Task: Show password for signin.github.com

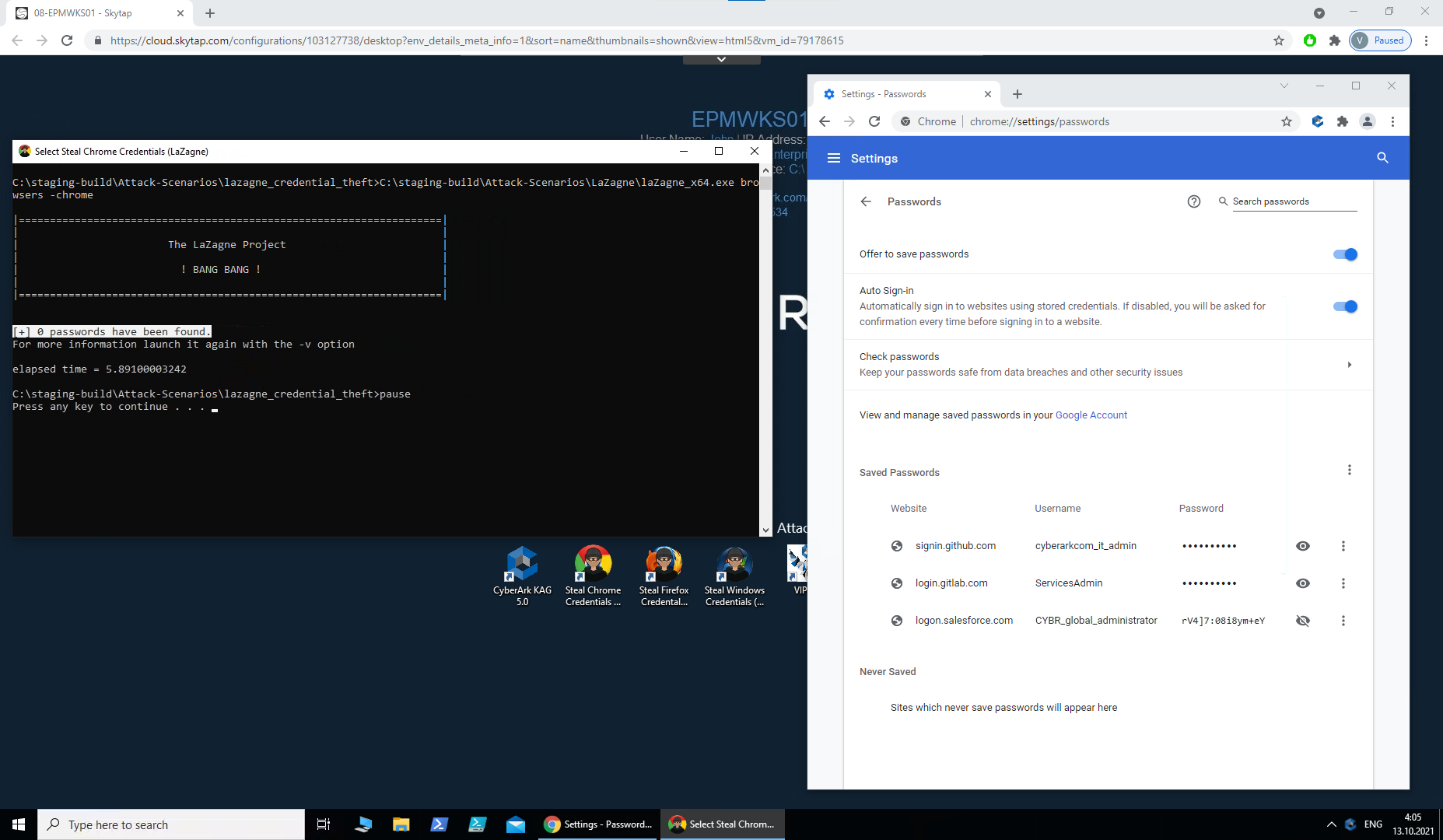Action: pos(1303,546)
